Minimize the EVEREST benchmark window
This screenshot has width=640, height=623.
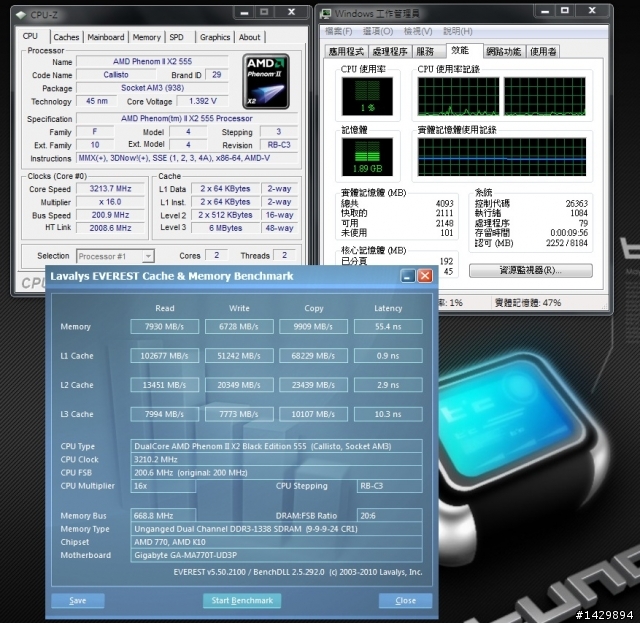pyautogui.click(x=407, y=276)
